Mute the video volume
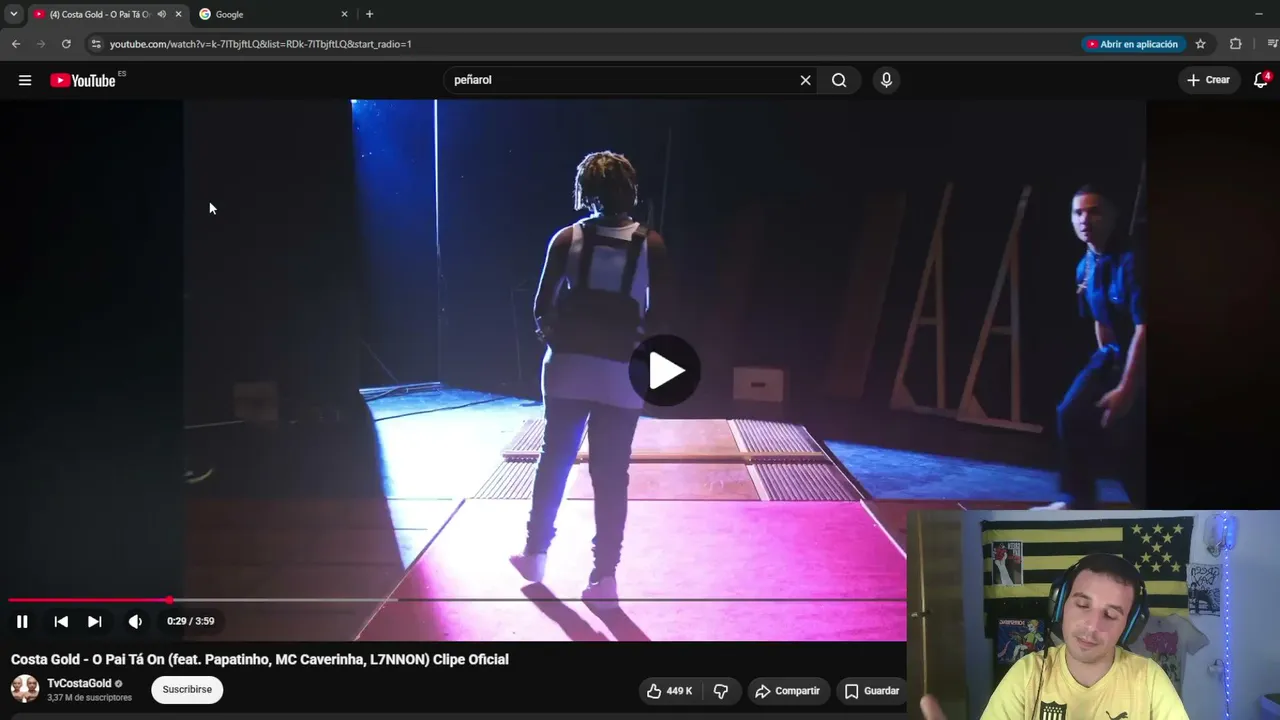1280x720 pixels. [x=135, y=621]
